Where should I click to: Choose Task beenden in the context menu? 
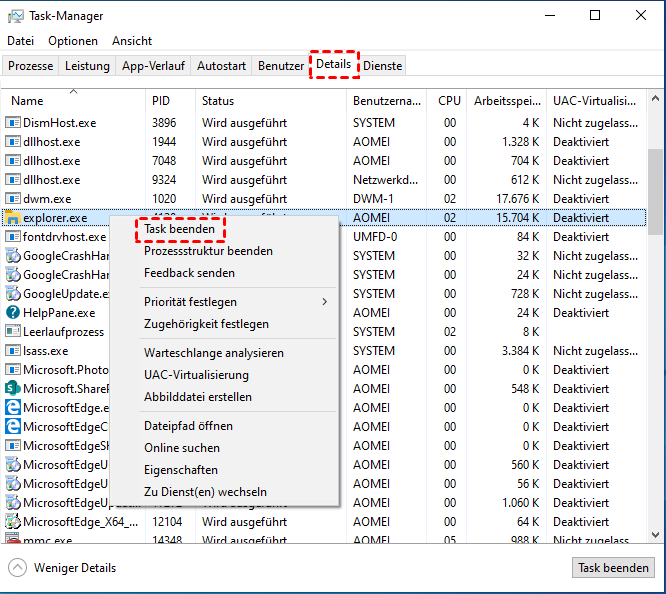179,229
